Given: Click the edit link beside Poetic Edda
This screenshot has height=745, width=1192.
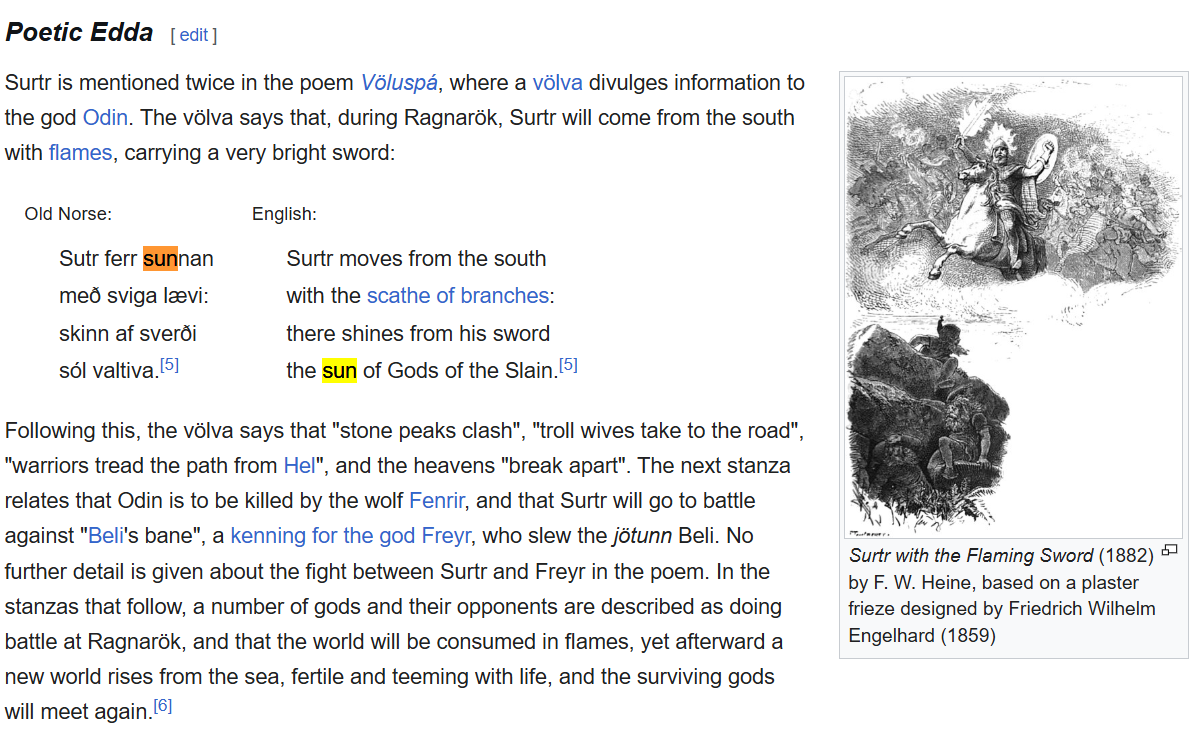Looking at the screenshot, I should pos(193,35).
